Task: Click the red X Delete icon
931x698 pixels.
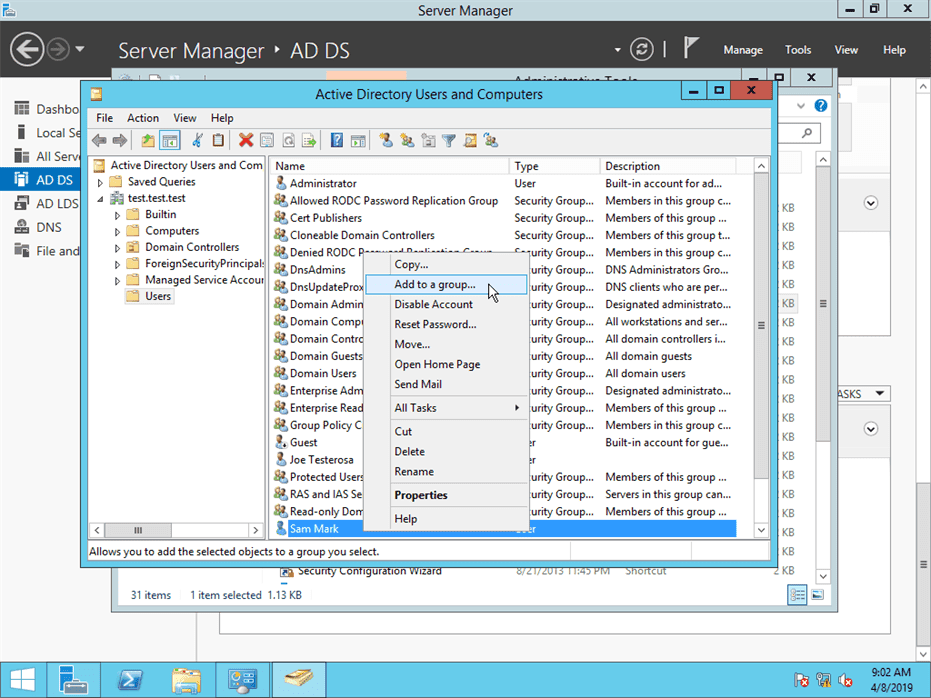Action: tap(246, 141)
